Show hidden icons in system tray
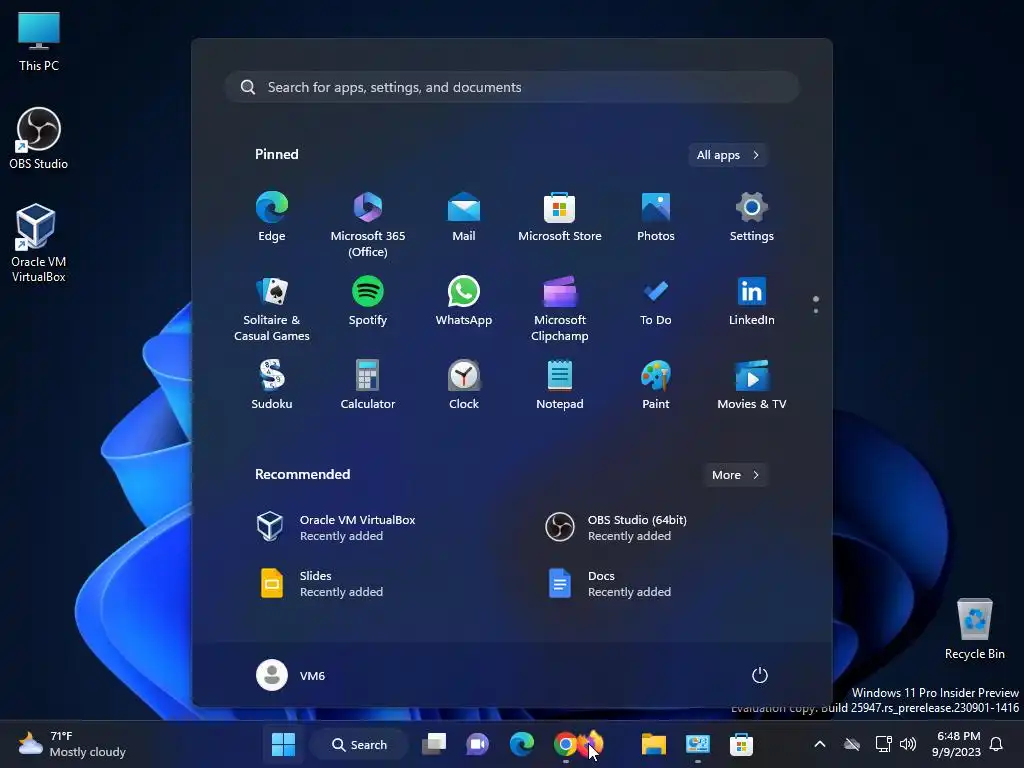This screenshot has width=1024, height=768. tap(820, 744)
